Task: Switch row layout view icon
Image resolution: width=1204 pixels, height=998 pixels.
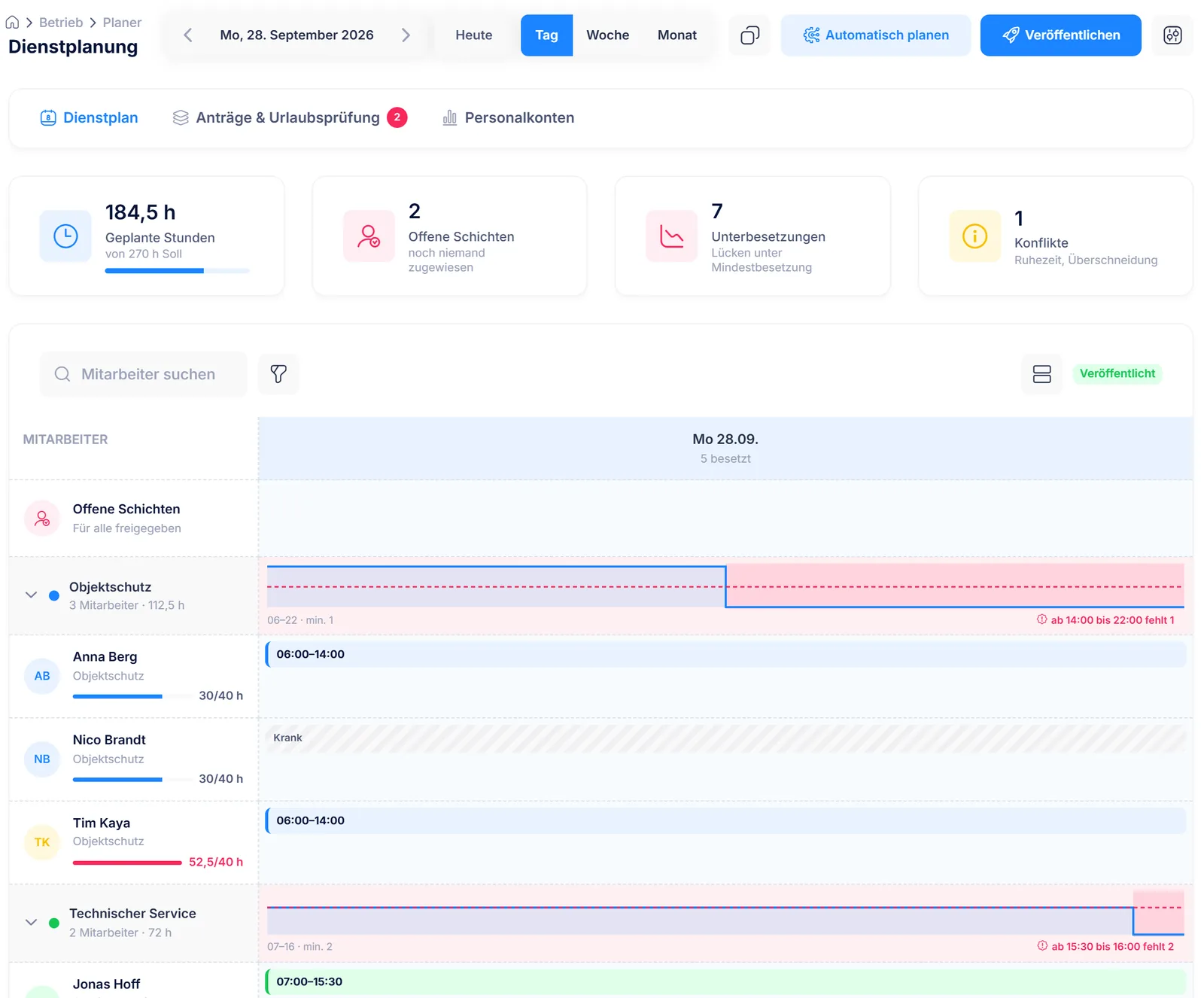Action: (1041, 374)
